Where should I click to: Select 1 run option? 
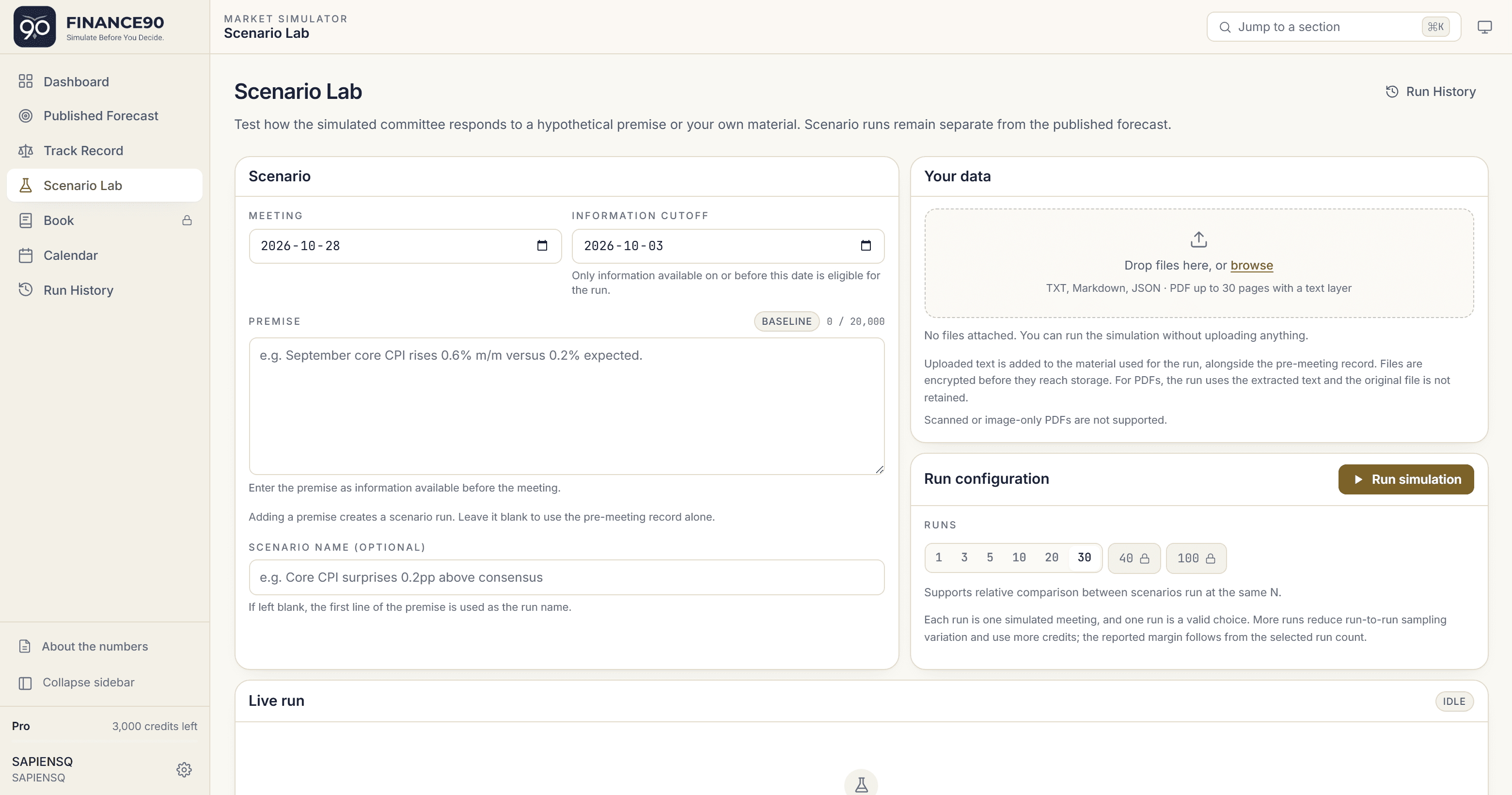coord(939,557)
